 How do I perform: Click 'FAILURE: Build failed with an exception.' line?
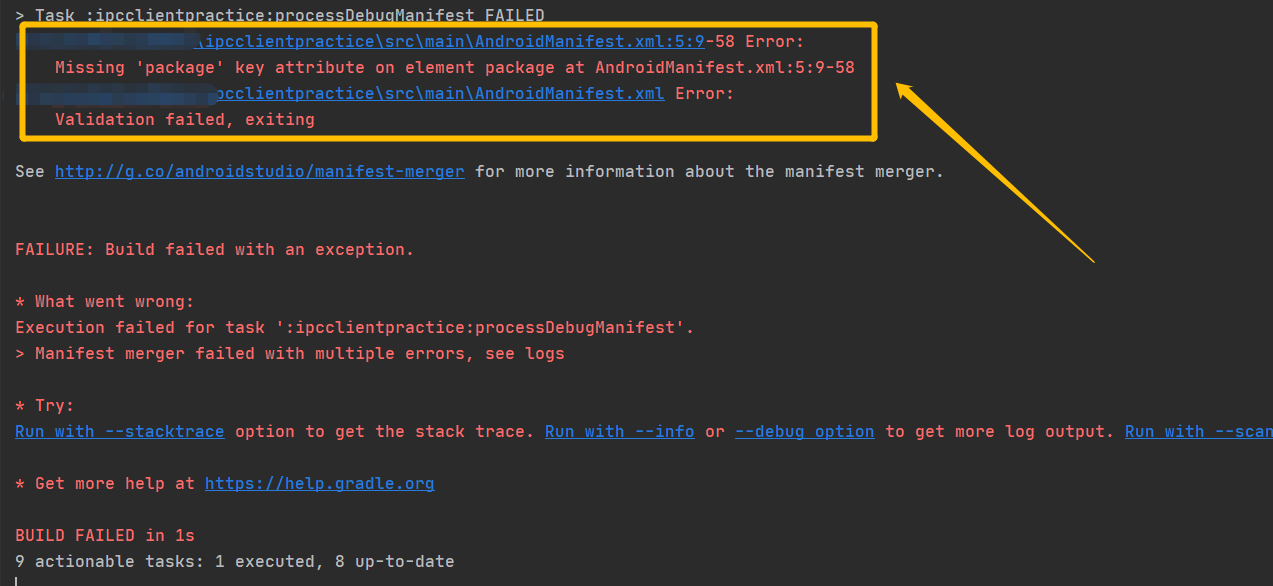point(215,250)
